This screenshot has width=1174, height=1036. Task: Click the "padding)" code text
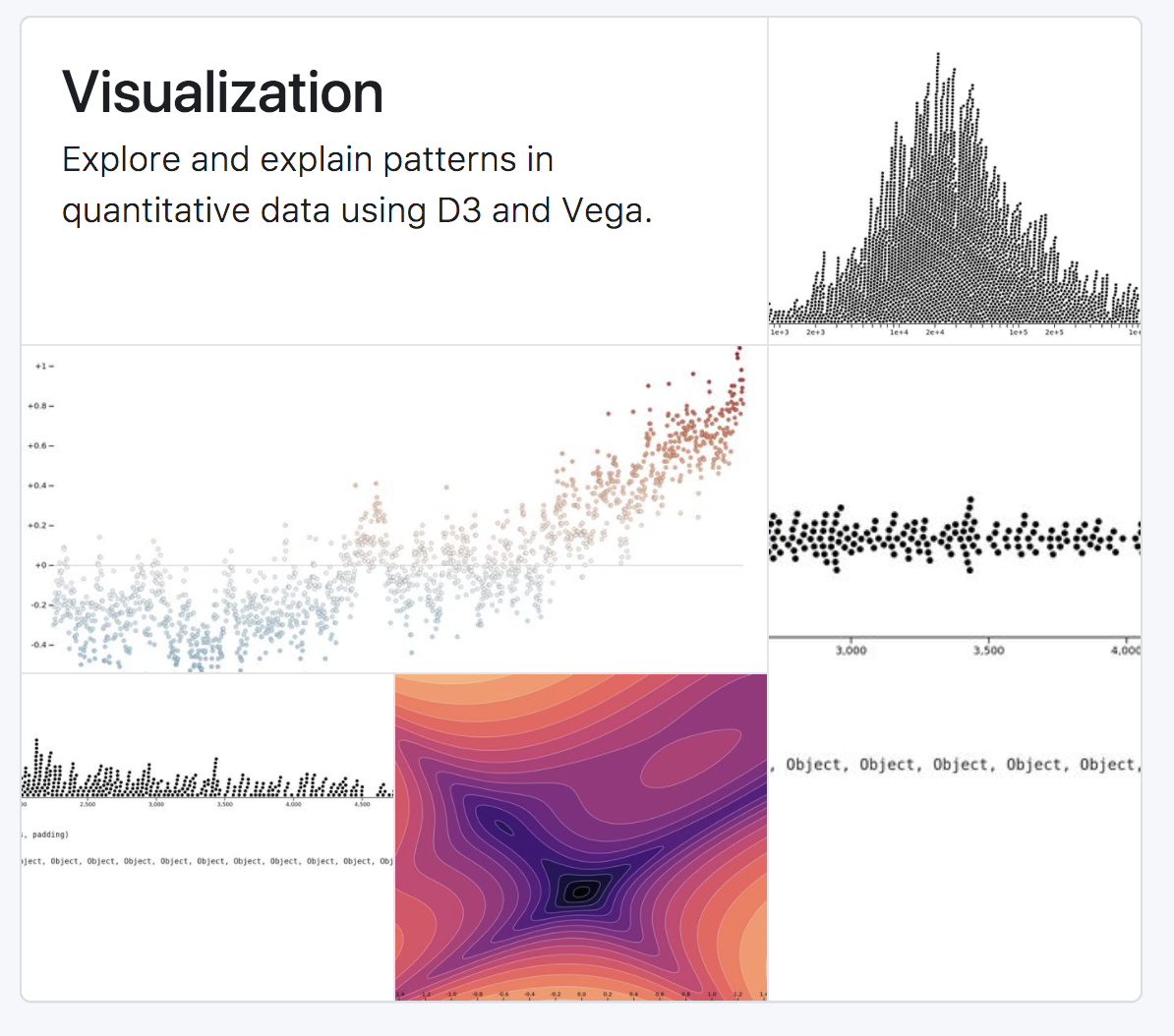[49, 835]
